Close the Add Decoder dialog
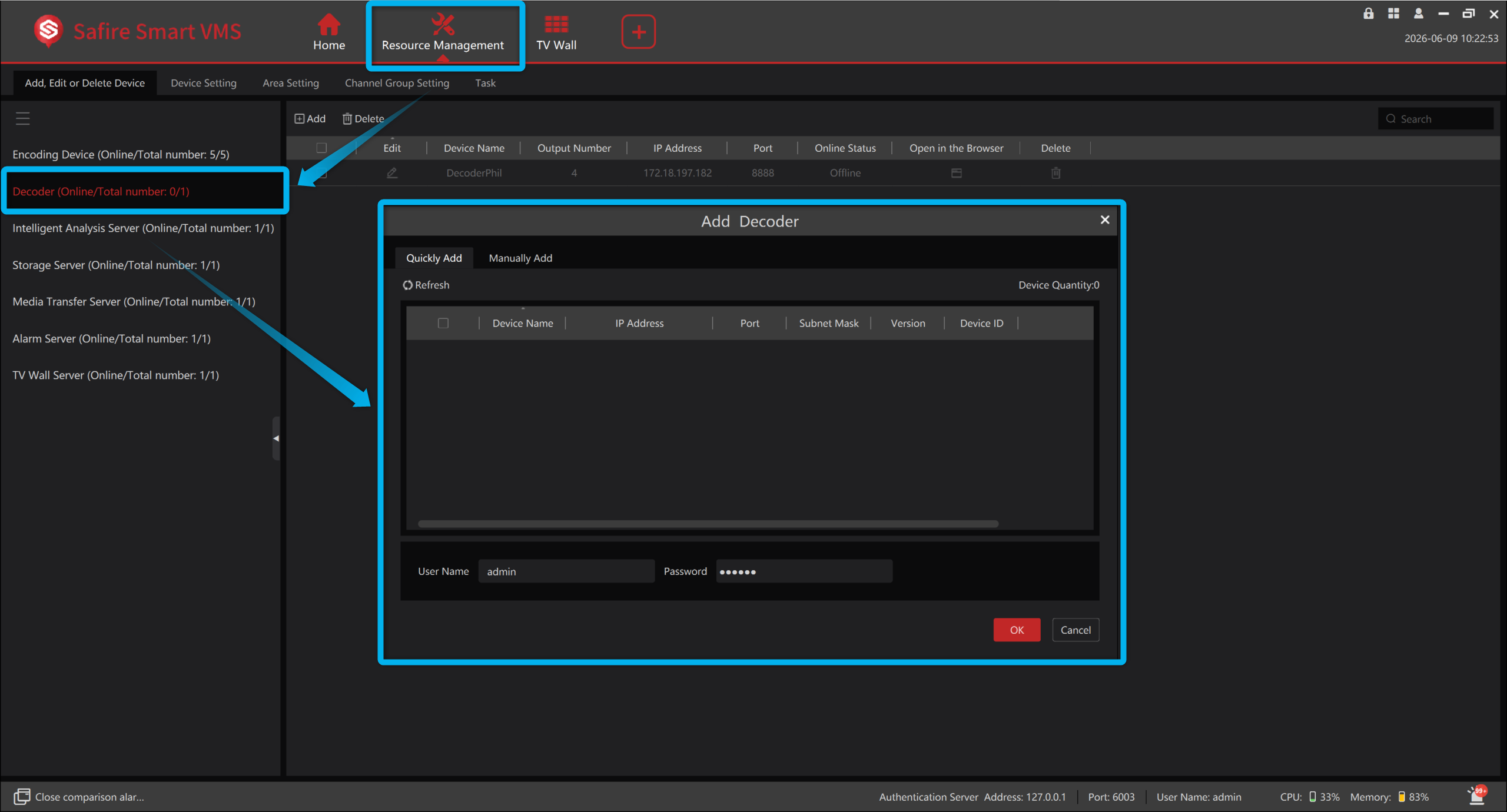The height and width of the screenshot is (812, 1507). [x=1105, y=219]
